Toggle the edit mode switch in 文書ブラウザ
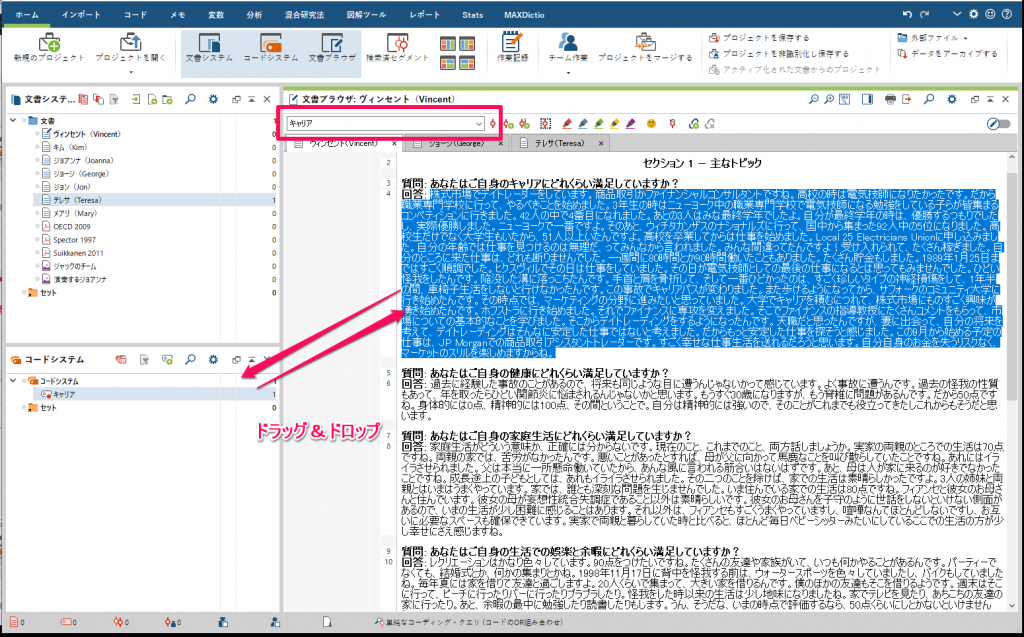Screen dimensions: 1024x637 (997, 123)
